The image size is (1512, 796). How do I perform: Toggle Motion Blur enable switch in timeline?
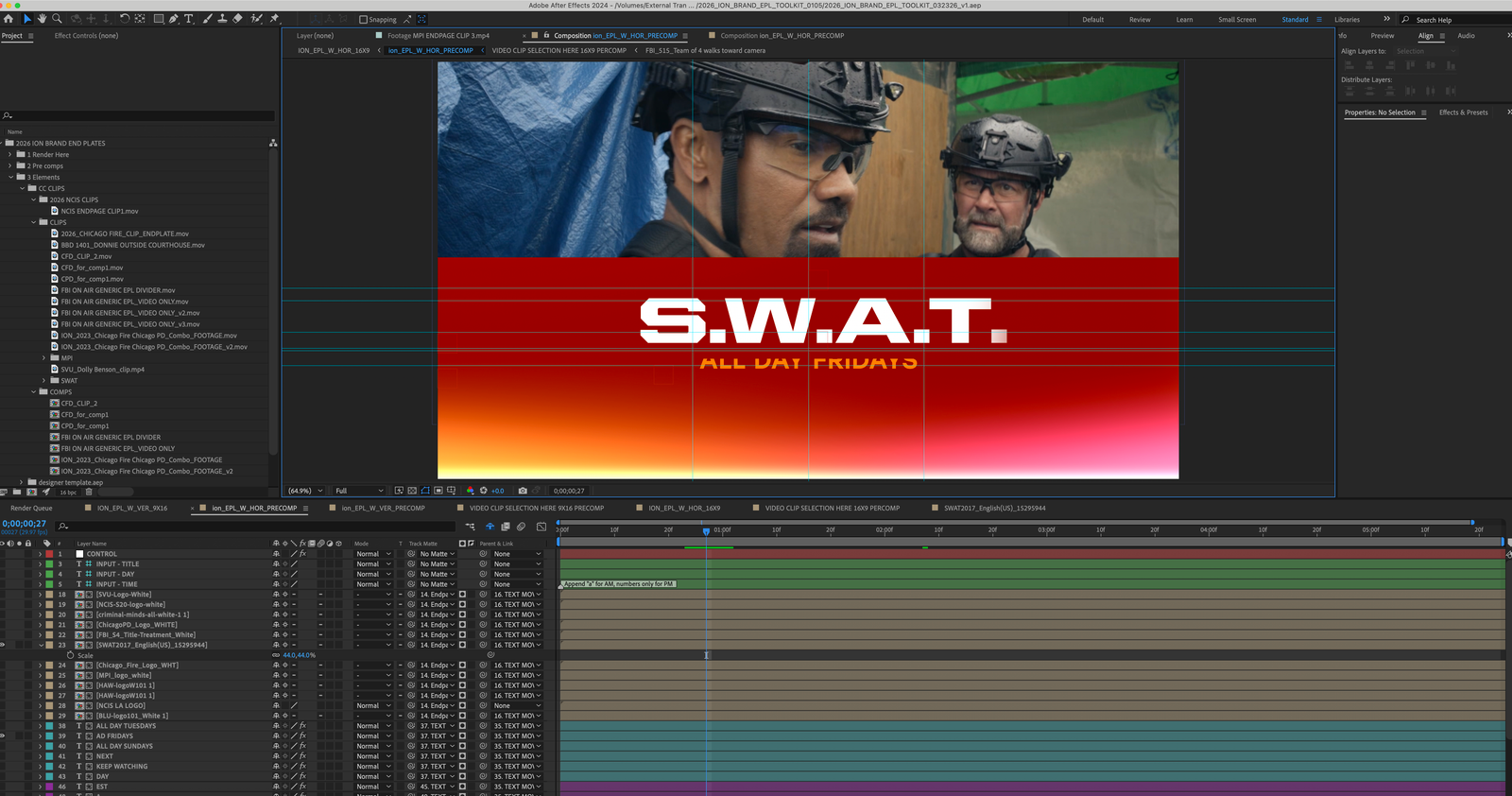point(521,527)
